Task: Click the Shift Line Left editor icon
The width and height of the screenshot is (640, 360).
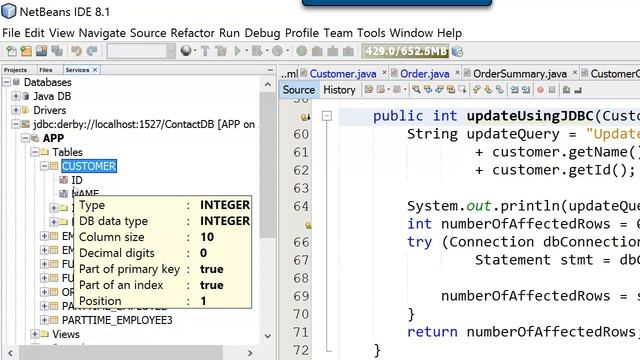Action: pos(514,89)
